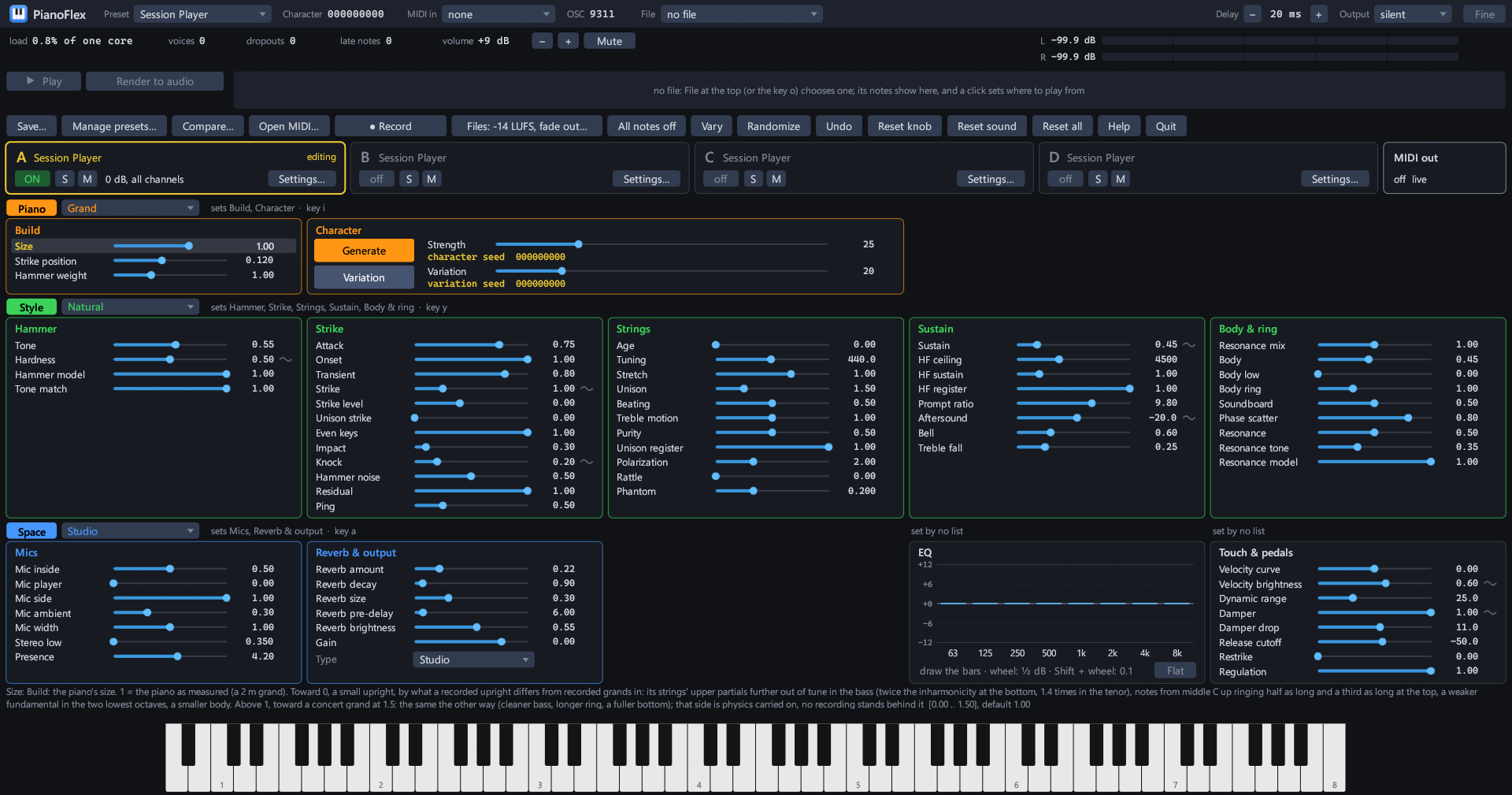Turn off layer A ON toggle
The width and height of the screenshot is (1512, 795).
(x=32, y=179)
